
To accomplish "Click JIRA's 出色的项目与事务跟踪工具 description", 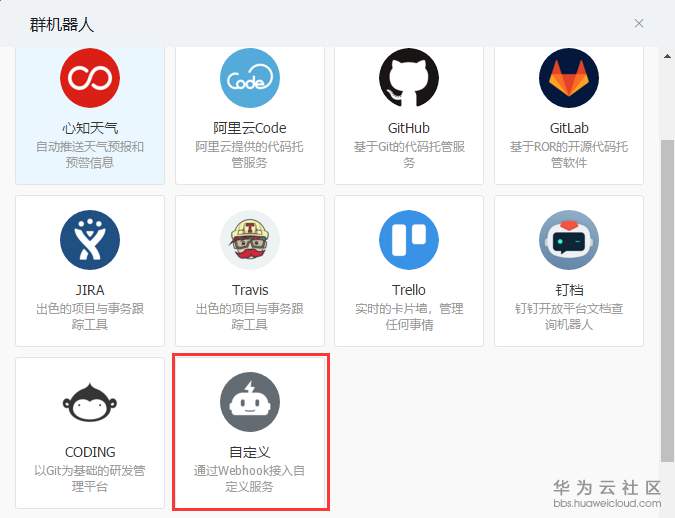I will coord(90,316).
